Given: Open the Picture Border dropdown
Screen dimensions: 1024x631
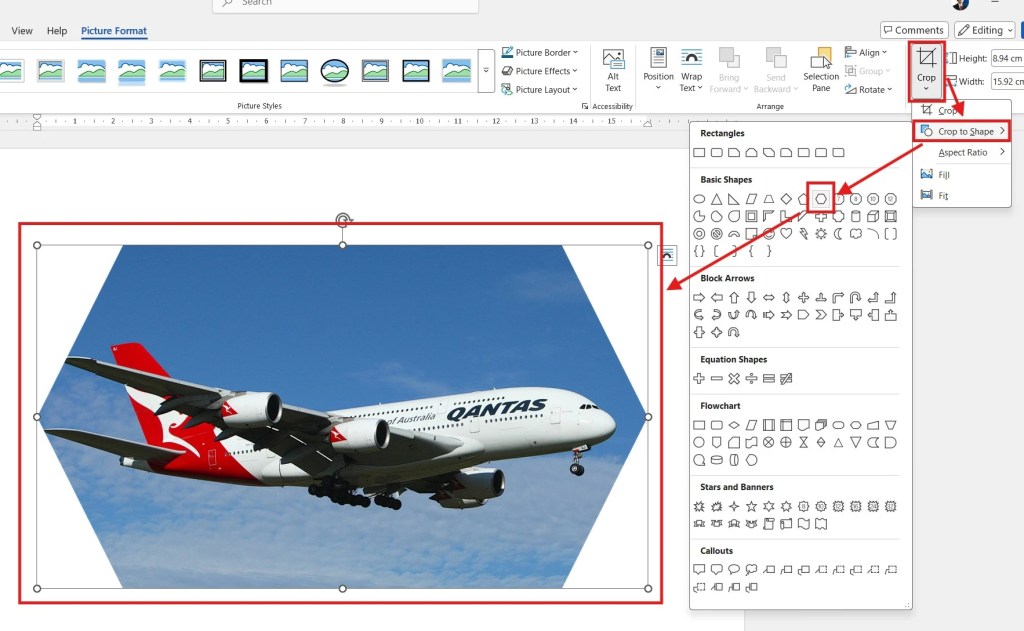Looking at the screenshot, I should (540, 52).
